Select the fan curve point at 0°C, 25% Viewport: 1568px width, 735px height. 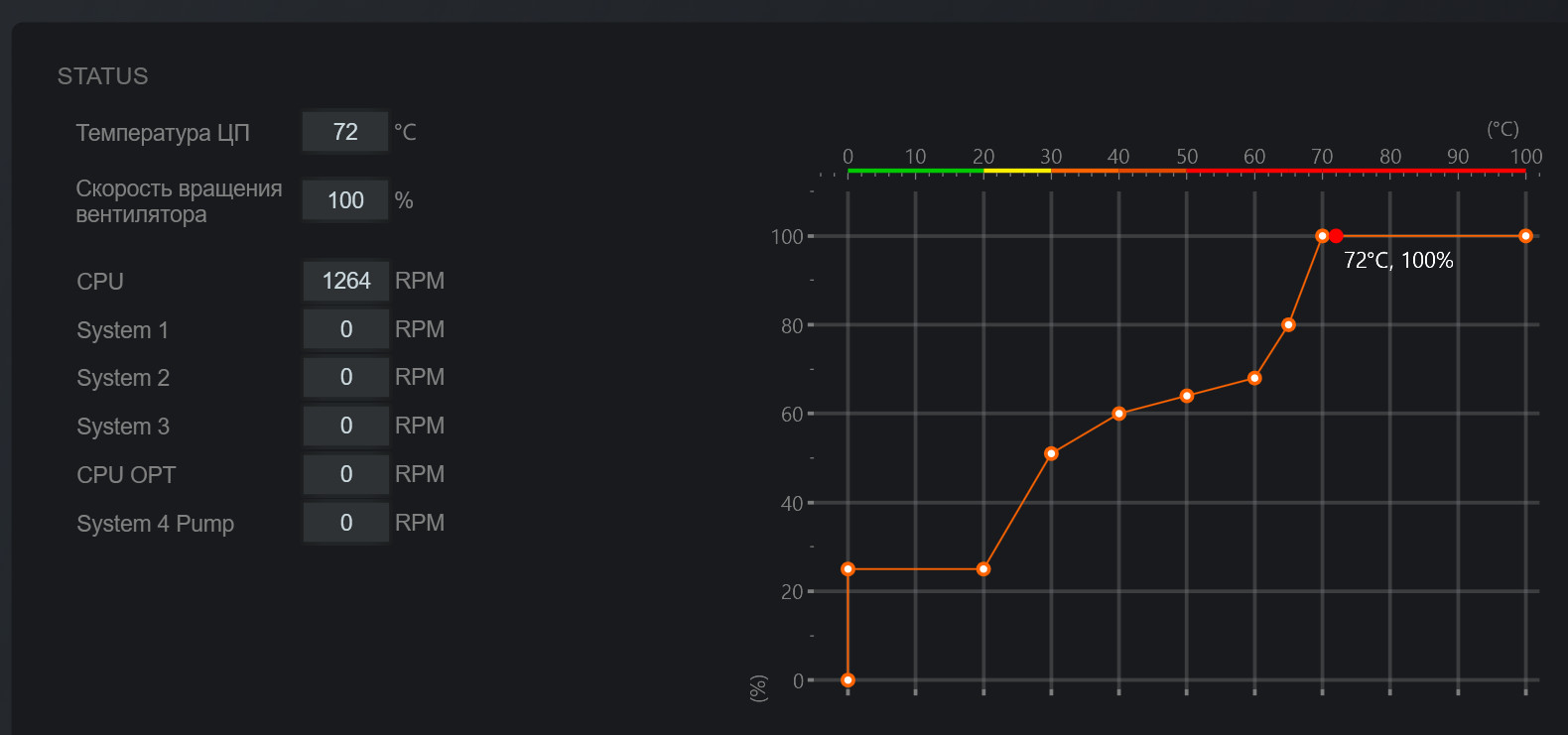pos(848,569)
